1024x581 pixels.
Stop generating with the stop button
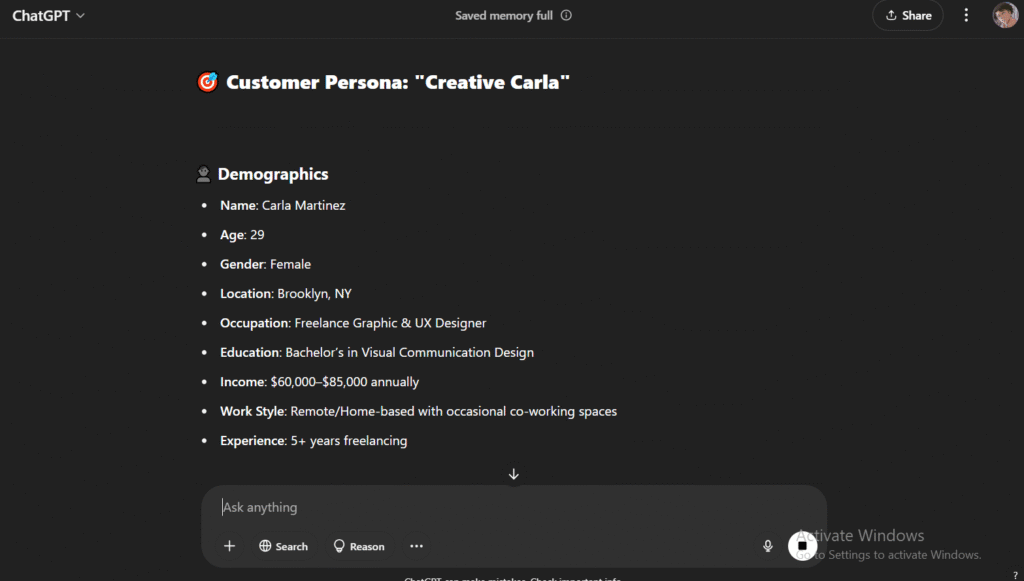[802, 546]
